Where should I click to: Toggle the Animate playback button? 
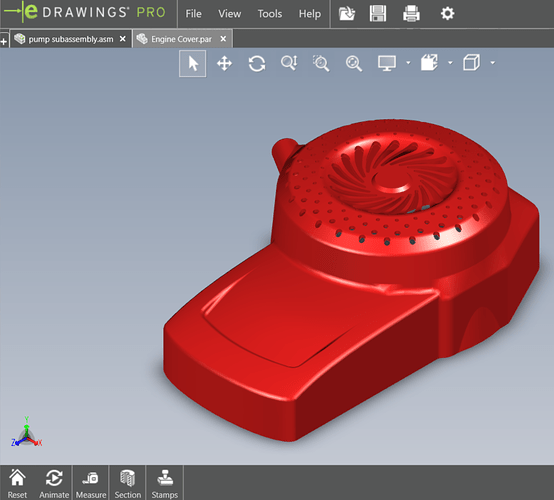[54, 483]
